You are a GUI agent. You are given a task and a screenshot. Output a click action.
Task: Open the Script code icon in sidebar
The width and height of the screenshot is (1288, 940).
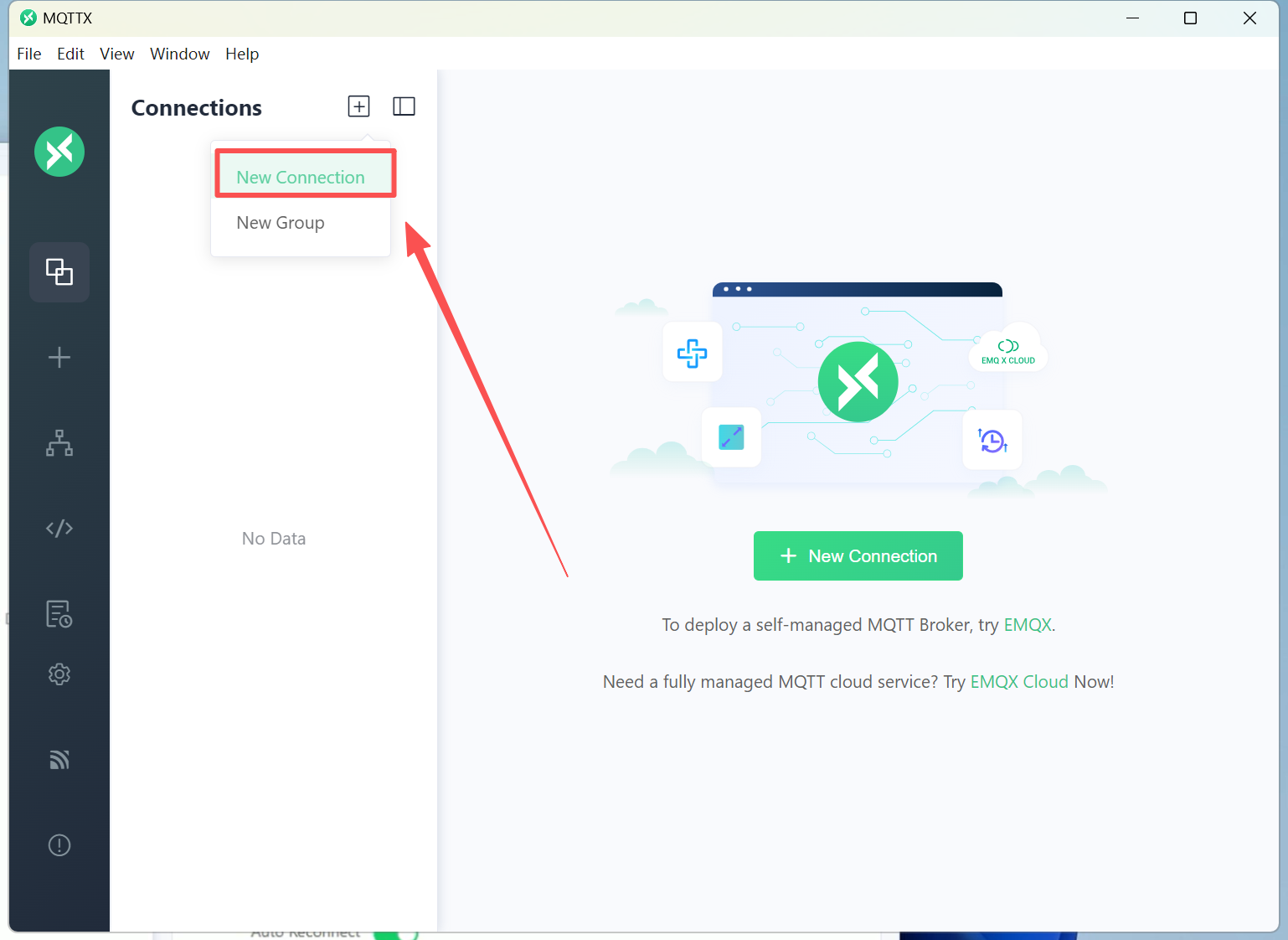[x=59, y=529]
